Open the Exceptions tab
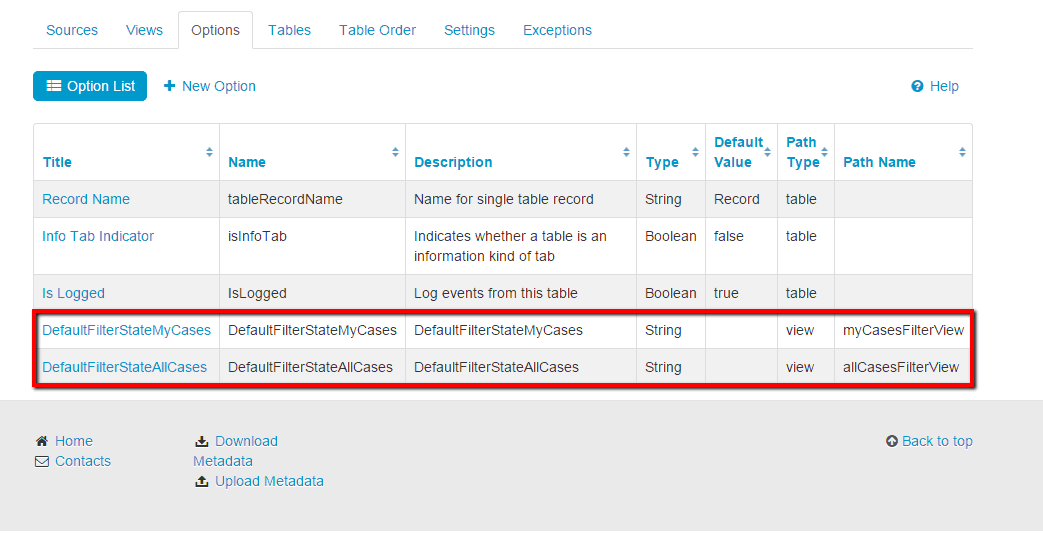This screenshot has height=552, width=1043. (557, 30)
